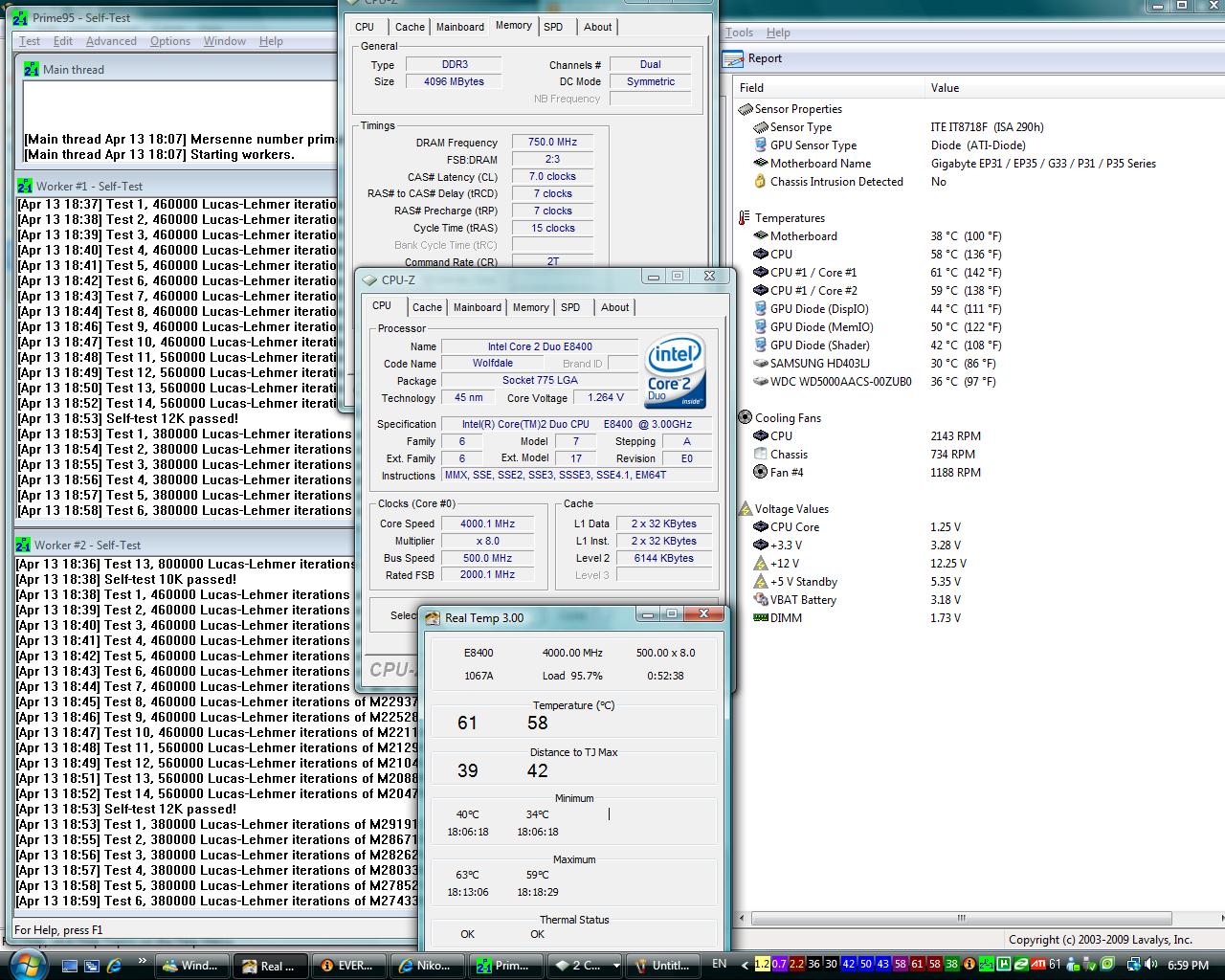Click the GPU Sensor Type row icon
This screenshot has height=980, width=1225.
[760, 145]
